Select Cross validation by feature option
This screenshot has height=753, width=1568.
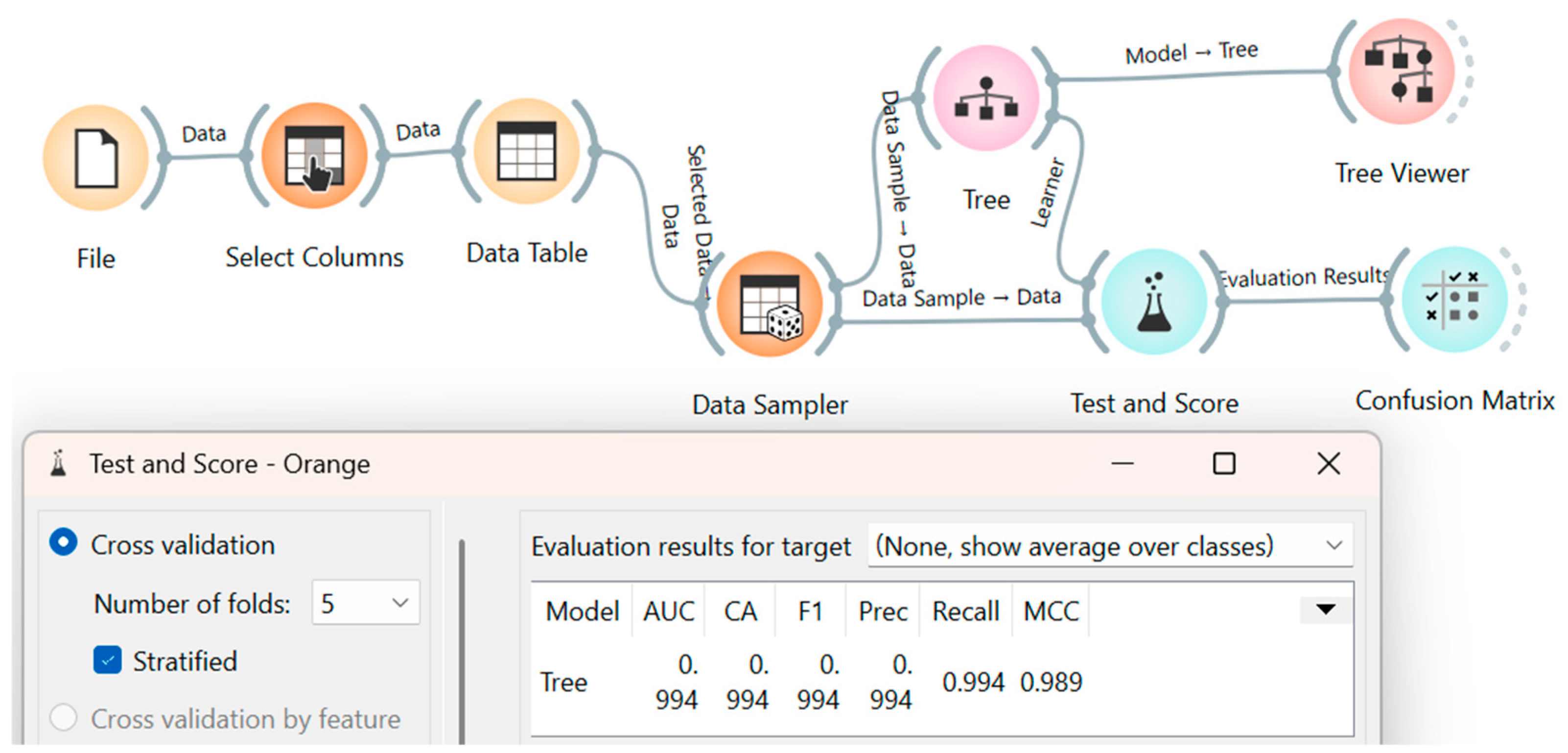point(63,718)
